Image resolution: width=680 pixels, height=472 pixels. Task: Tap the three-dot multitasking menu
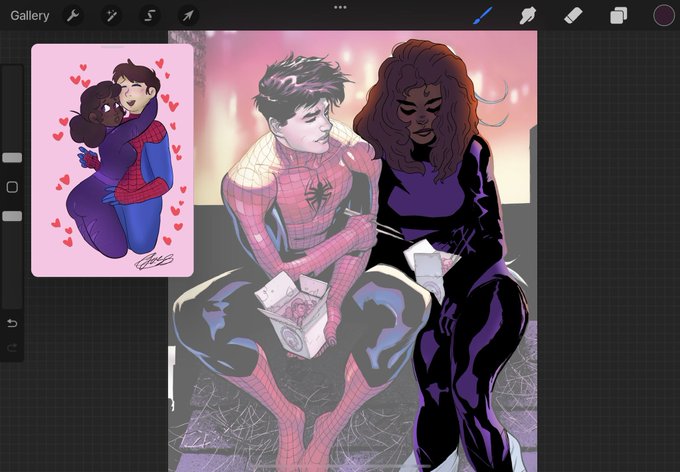pos(340,7)
